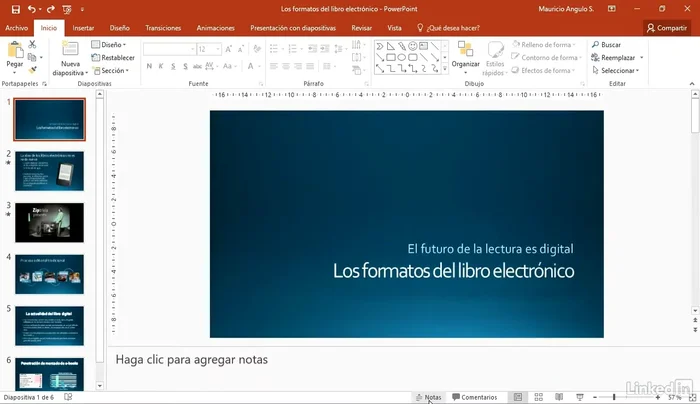Viewport: 700px width, 404px height.
Task: Switch to slide sorter view icon
Action: click(538, 397)
